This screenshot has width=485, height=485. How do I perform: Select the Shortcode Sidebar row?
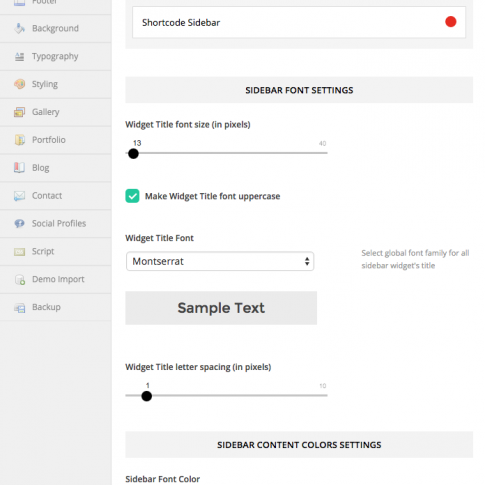(x=299, y=22)
